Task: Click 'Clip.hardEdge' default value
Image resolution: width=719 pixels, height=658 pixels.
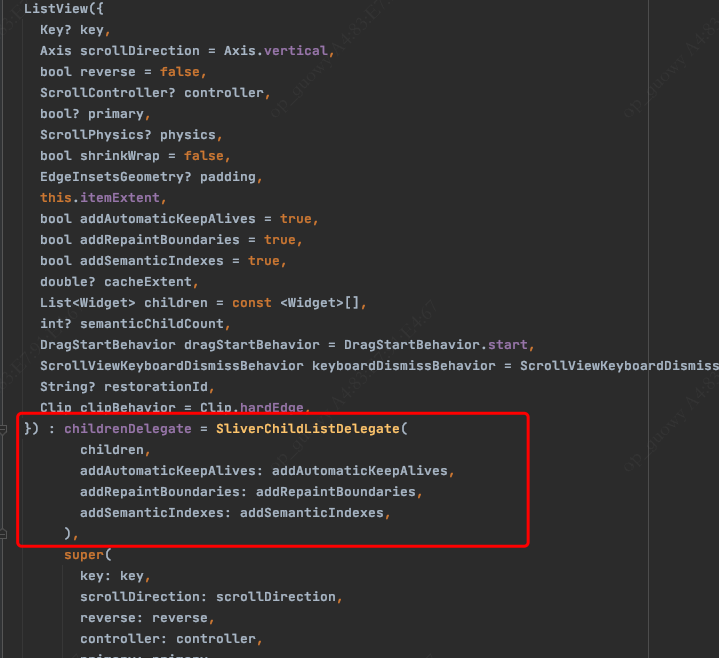Action: [252, 408]
